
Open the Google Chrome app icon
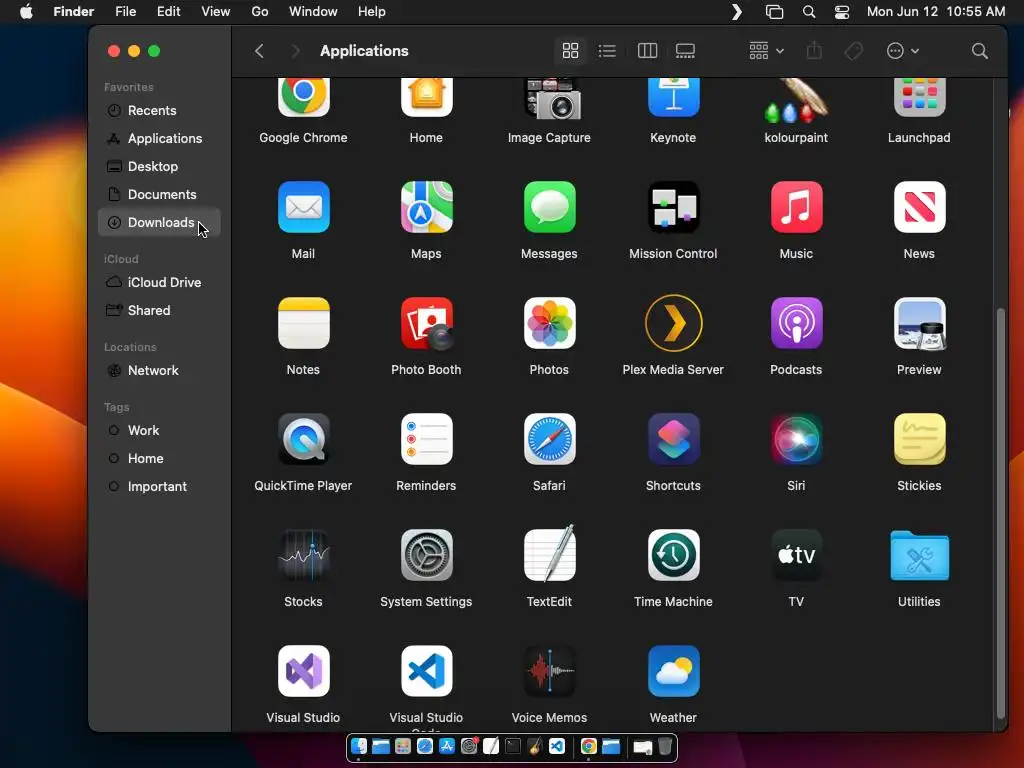click(303, 98)
